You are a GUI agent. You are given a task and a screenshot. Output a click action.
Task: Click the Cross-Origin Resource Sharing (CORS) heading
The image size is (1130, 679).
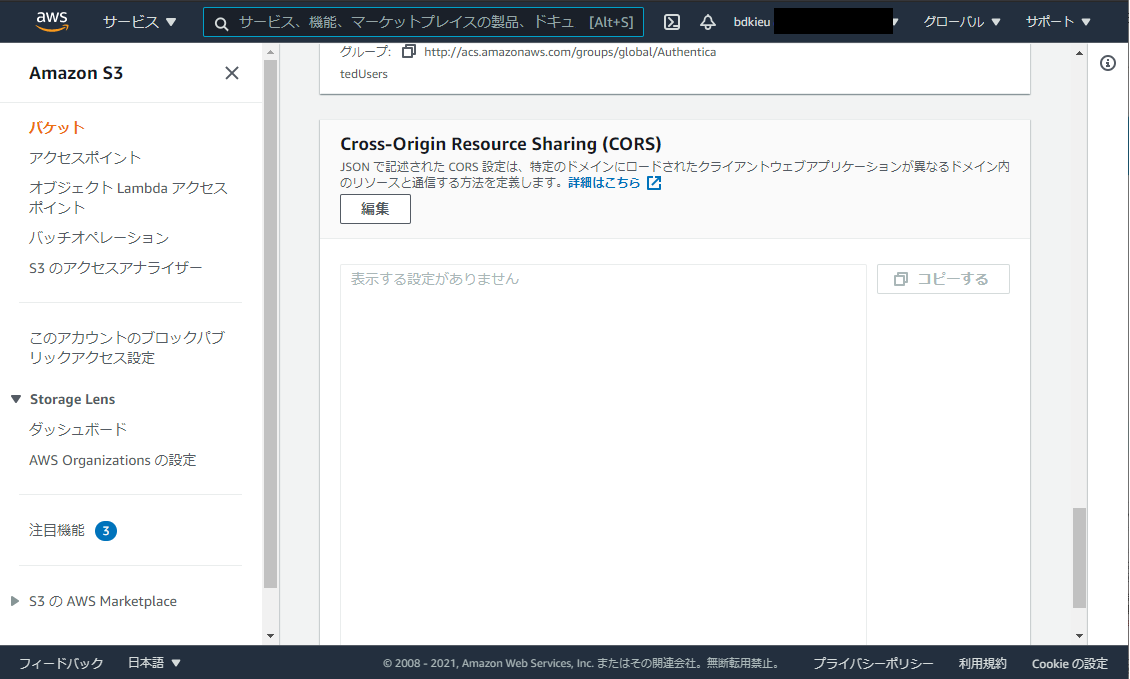point(501,144)
